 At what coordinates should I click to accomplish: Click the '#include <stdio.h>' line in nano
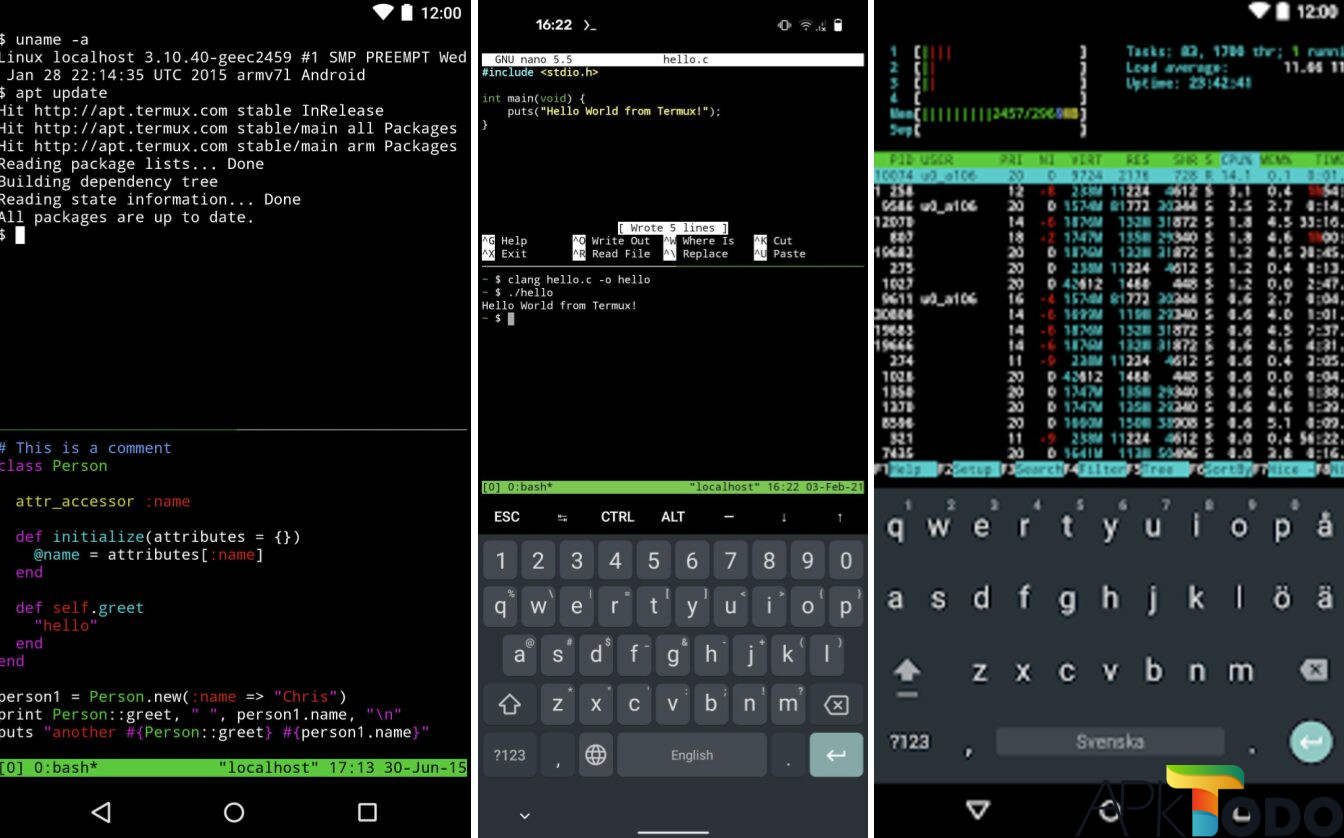coord(540,73)
